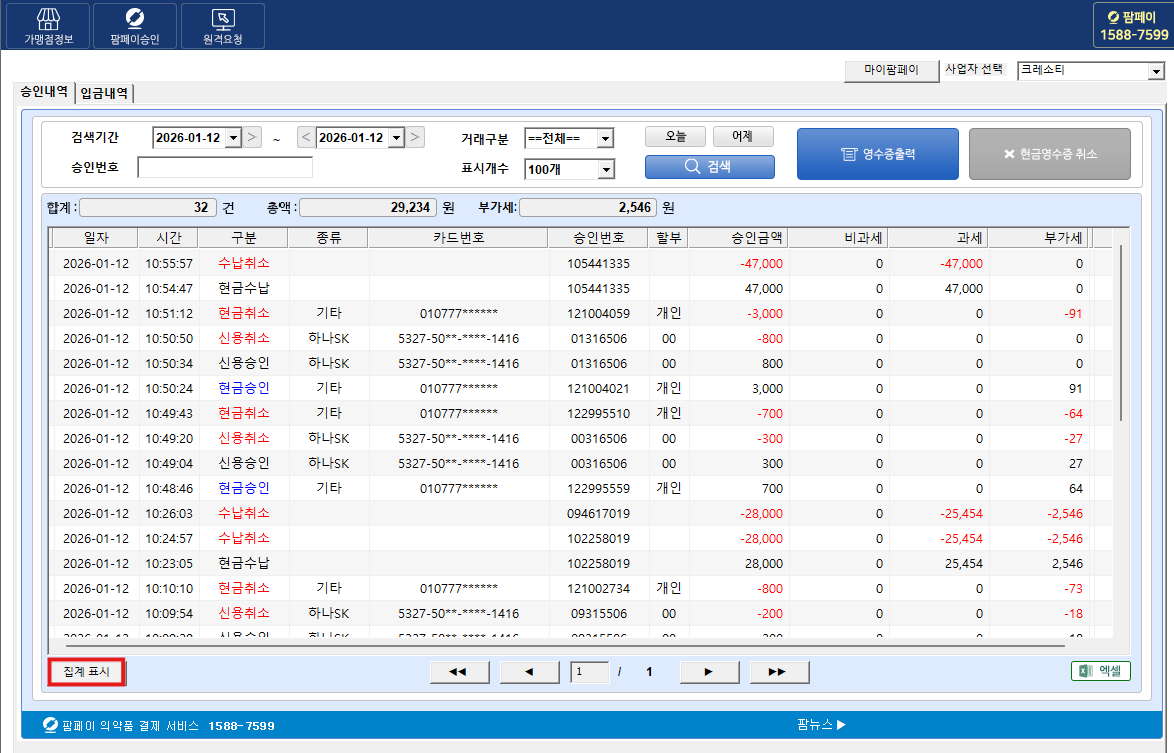Go to the next results page

[708, 672]
